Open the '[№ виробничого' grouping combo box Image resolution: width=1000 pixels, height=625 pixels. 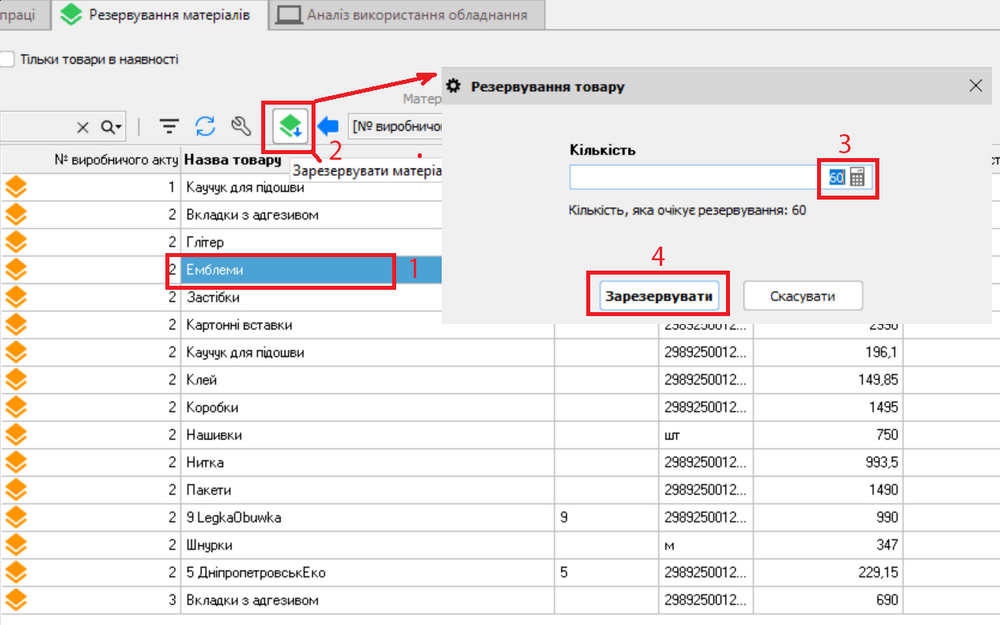(395, 127)
